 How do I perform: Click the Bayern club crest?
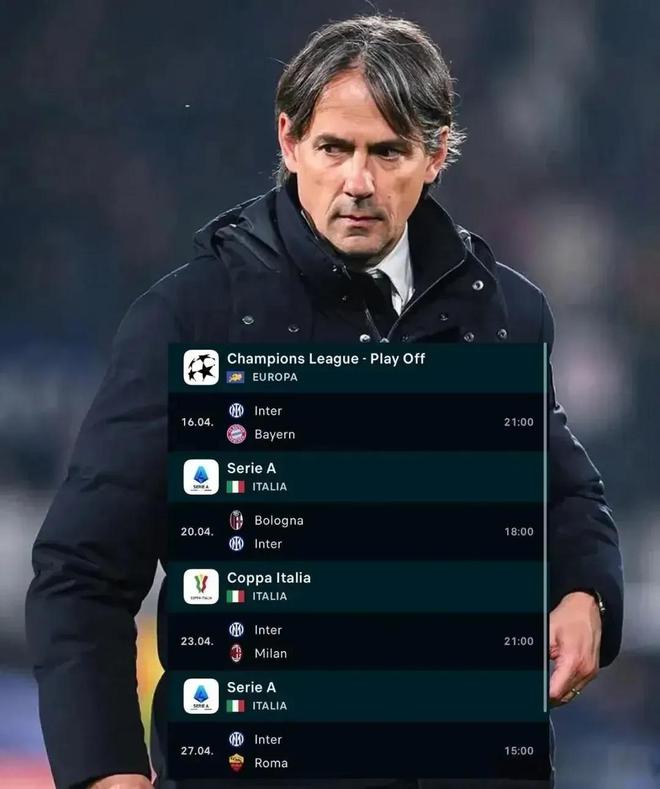[x=236, y=434]
